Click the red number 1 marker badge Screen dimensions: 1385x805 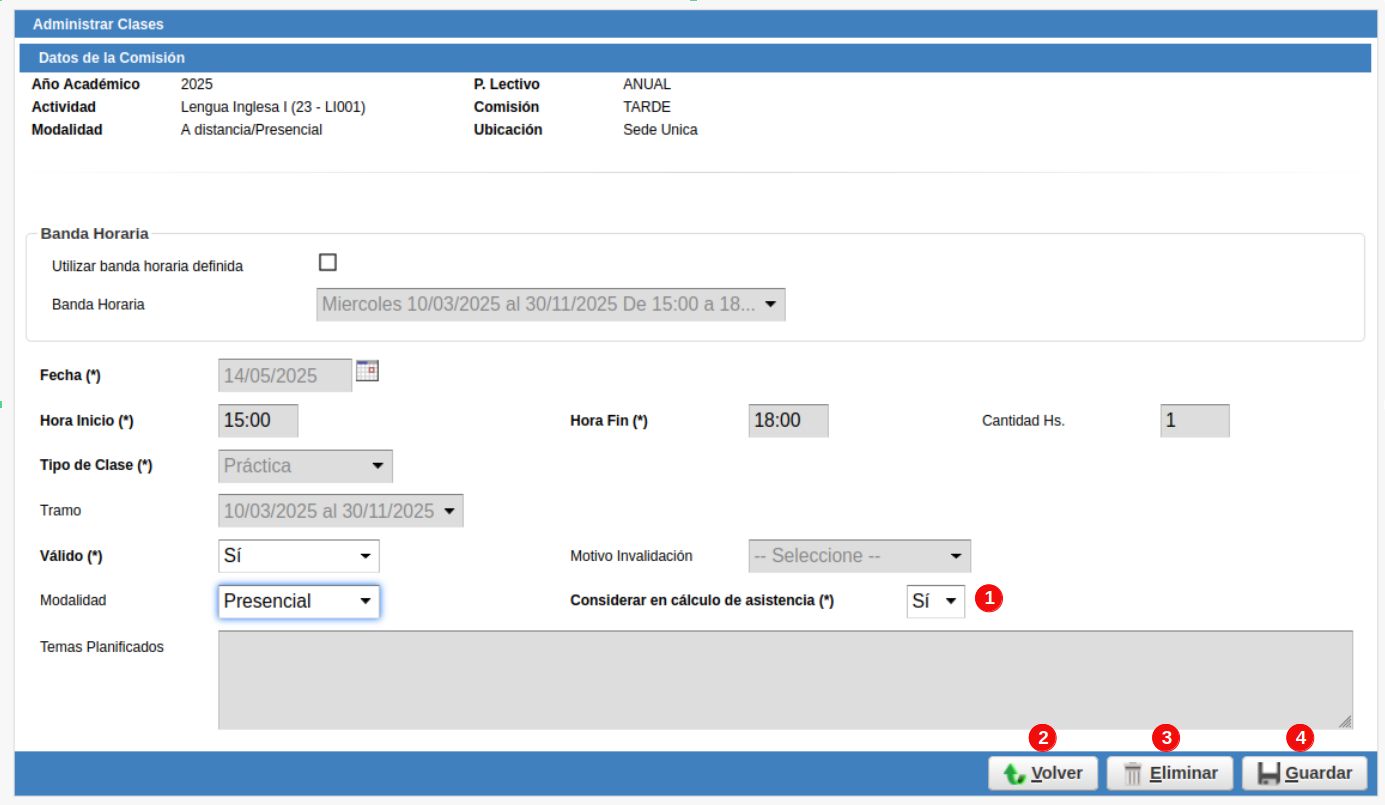(x=988, y=598)
